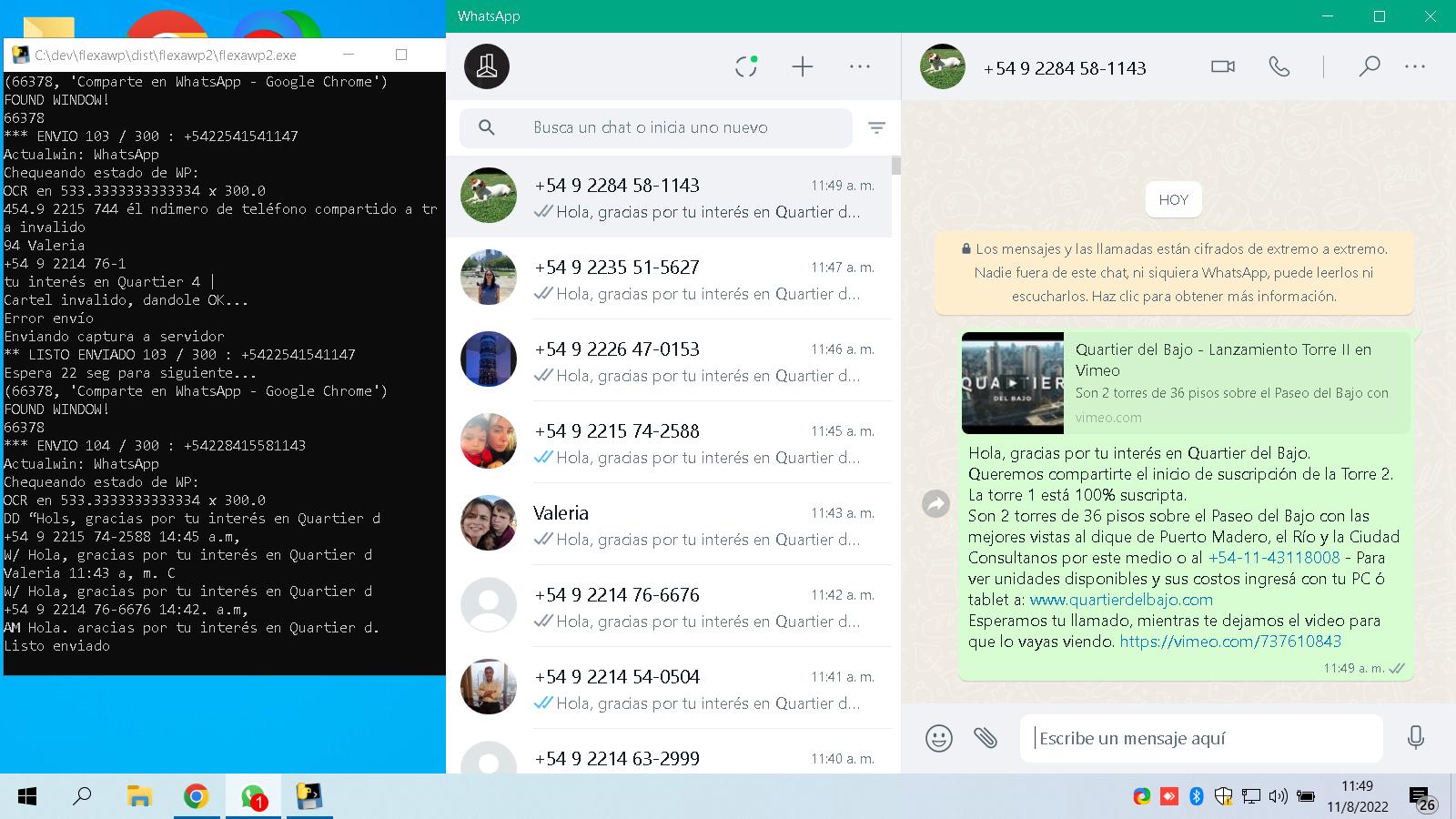1456x819 pixels.
Task: Open the chat filter icon next to search
Action: coord(876,127)
